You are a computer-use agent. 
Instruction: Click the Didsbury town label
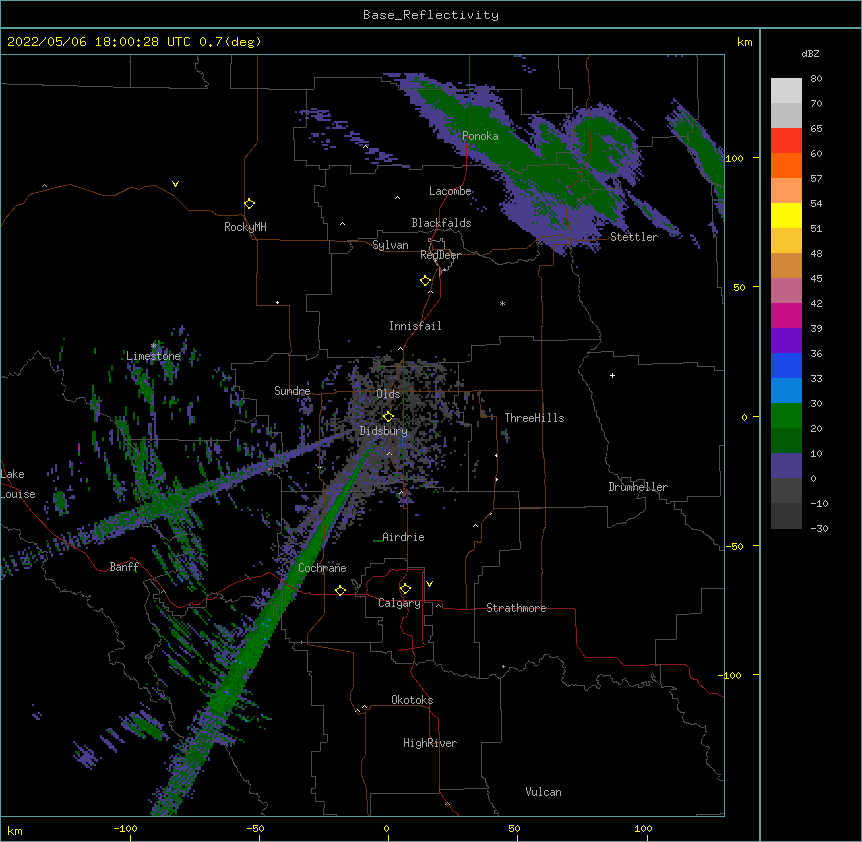point(383,431)
